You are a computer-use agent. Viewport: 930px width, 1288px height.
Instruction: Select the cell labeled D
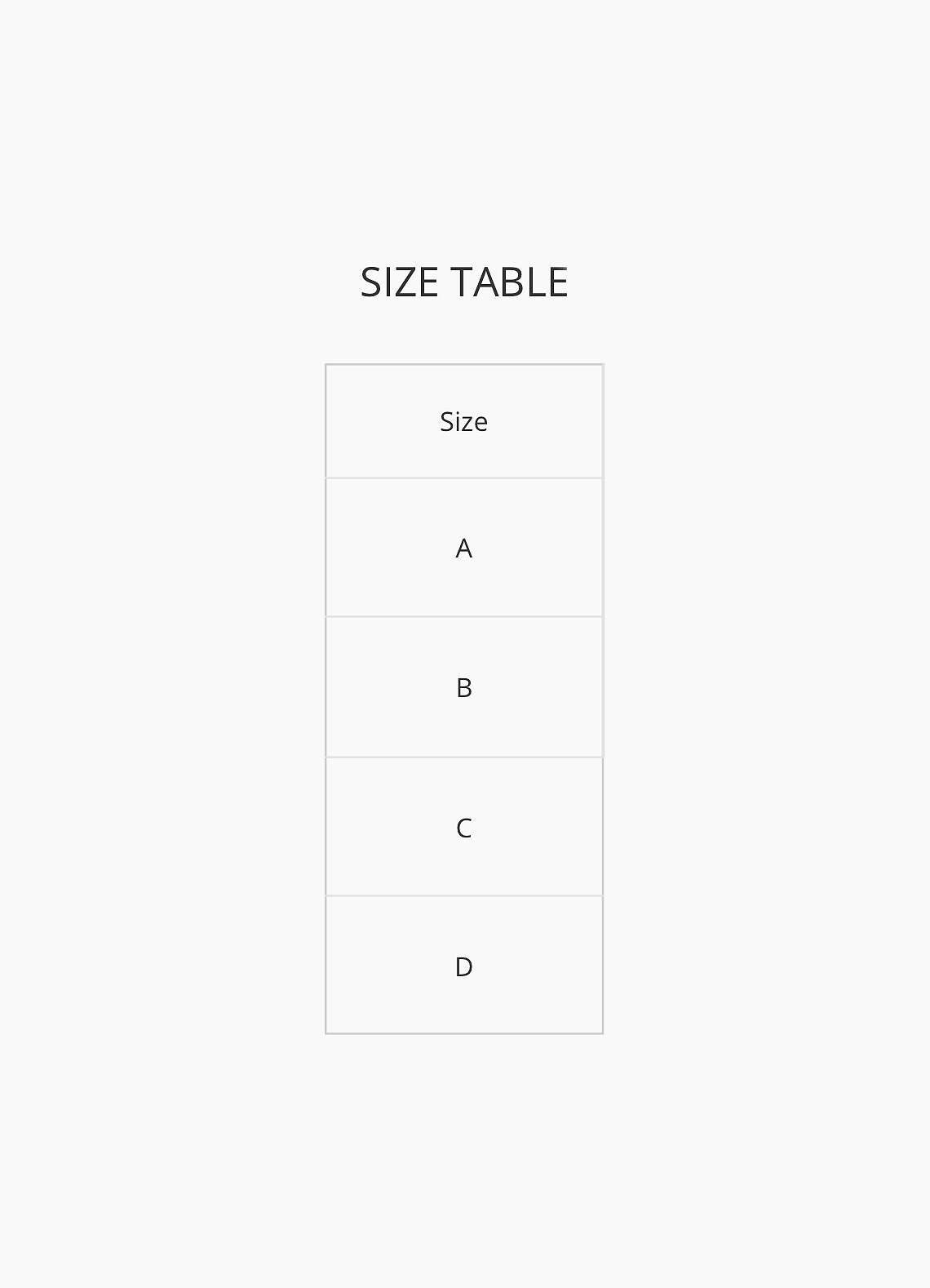point(464,966)
